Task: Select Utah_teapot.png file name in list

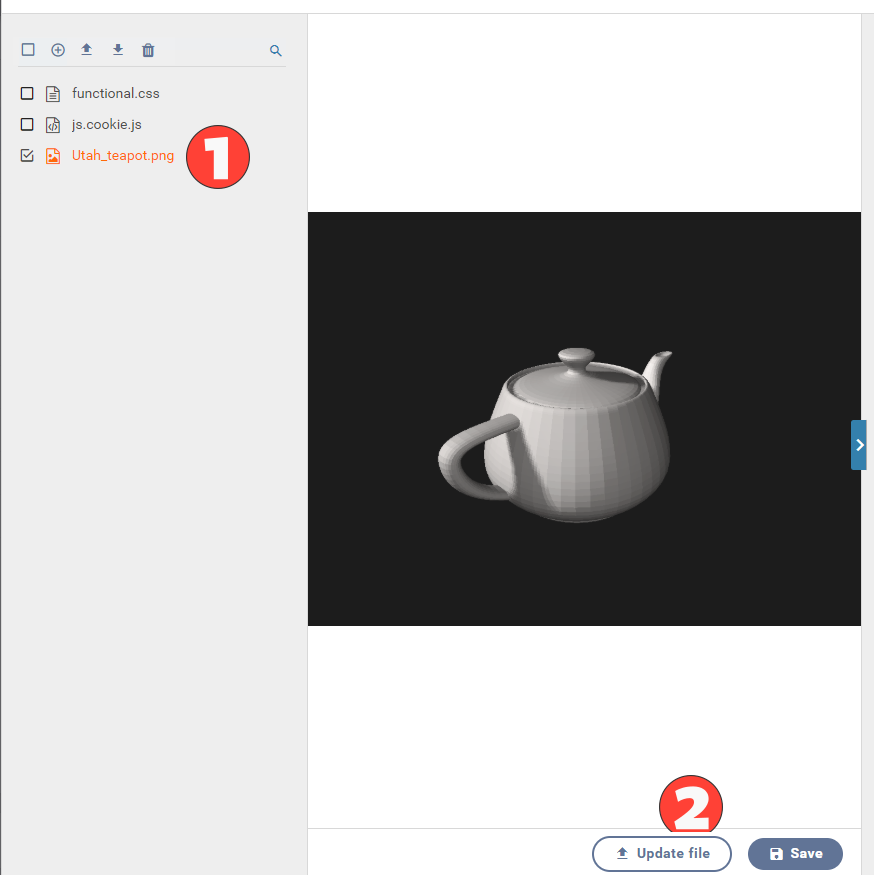Action: (x=123, y=156)
